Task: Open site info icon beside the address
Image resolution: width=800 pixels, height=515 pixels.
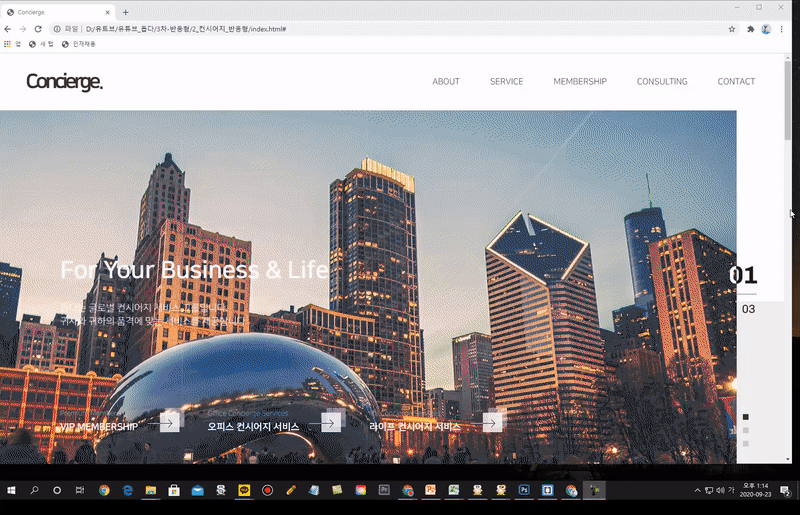Action: pyautogui.click(x=57, y=29)
